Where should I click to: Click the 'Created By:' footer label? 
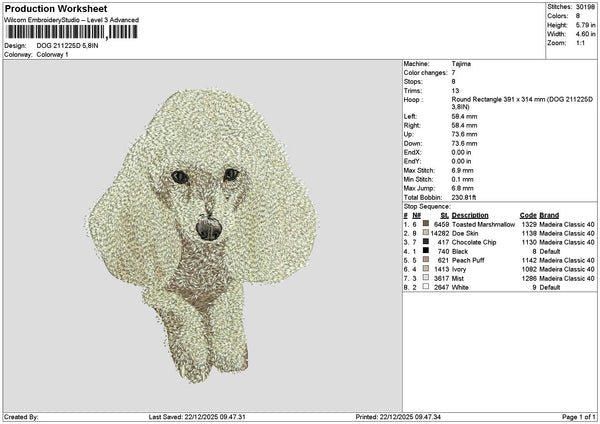(21, 417)
